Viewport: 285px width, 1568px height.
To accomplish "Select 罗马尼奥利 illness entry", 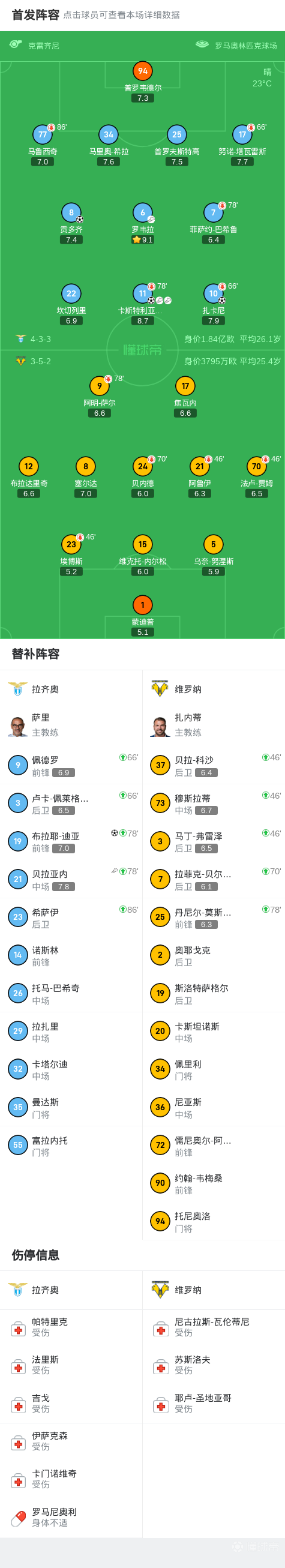I will click(x=71, y=1517).
